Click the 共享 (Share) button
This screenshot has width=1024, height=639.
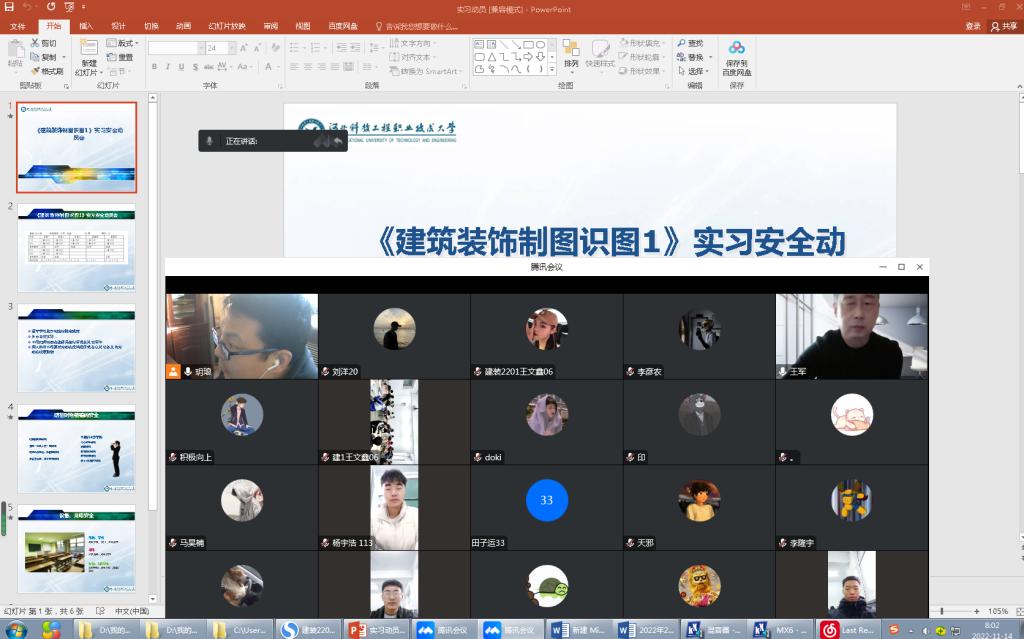click(1002, 26)
